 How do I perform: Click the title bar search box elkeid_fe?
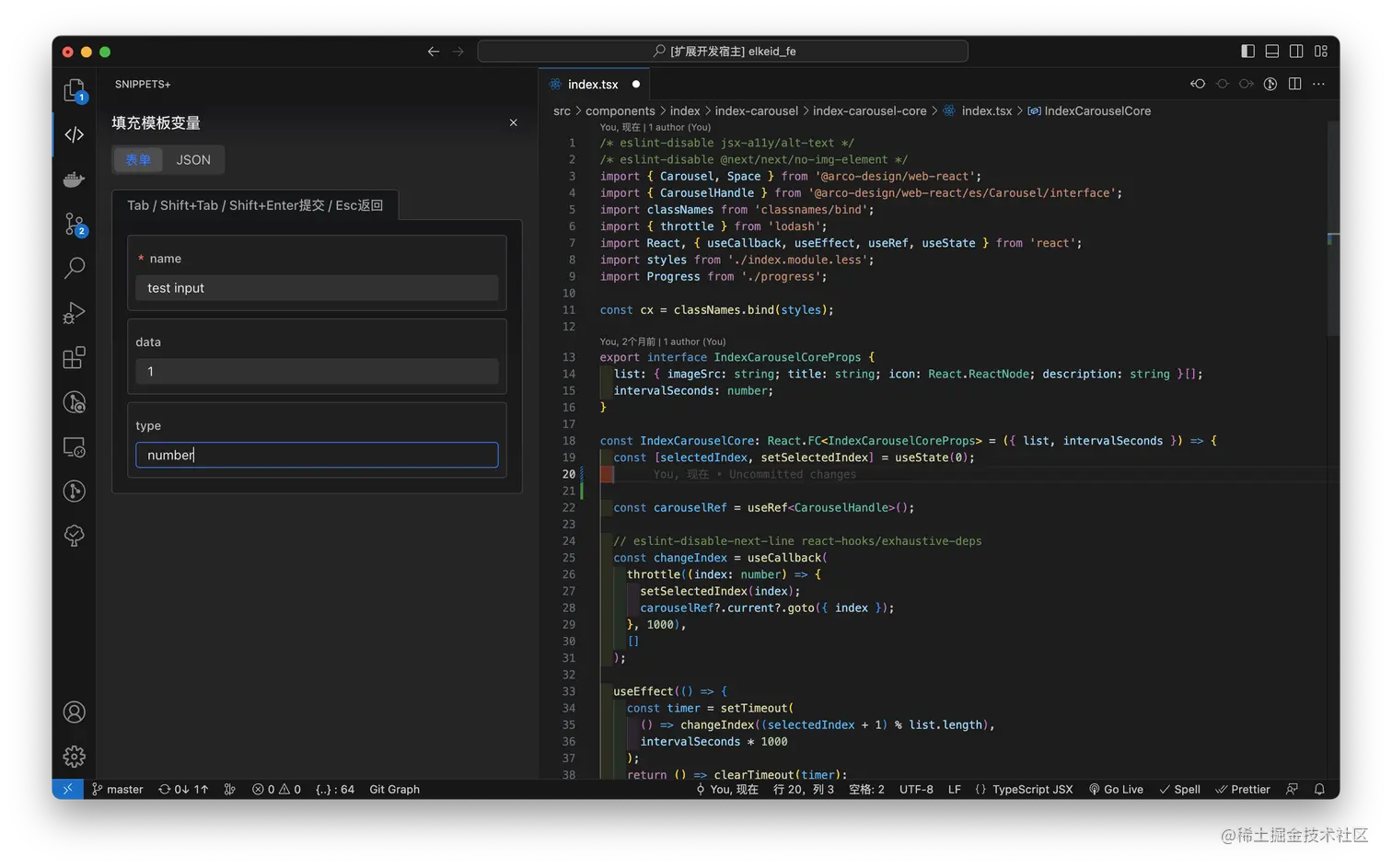[x=723, y=52]
